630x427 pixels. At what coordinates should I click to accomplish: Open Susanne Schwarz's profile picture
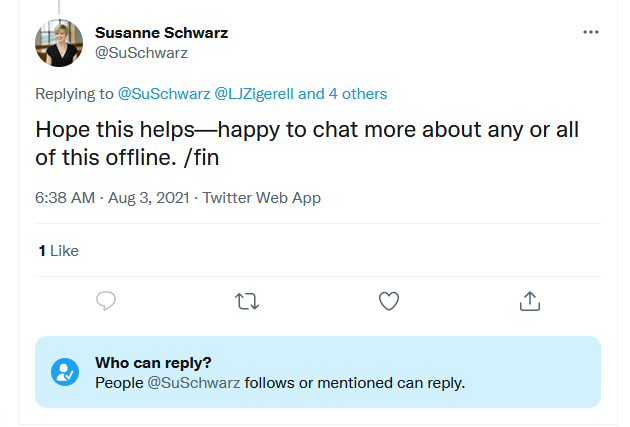point(59,43)
